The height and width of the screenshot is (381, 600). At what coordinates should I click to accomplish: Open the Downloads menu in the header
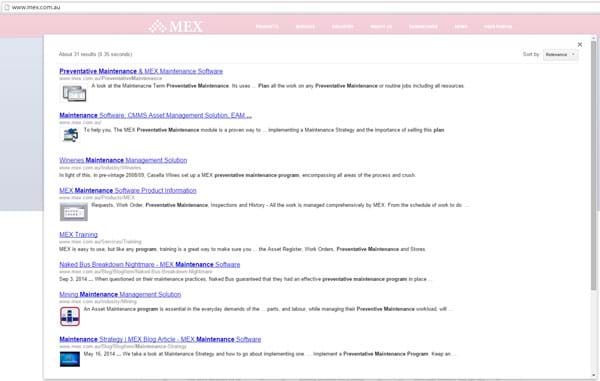[423, 26]
